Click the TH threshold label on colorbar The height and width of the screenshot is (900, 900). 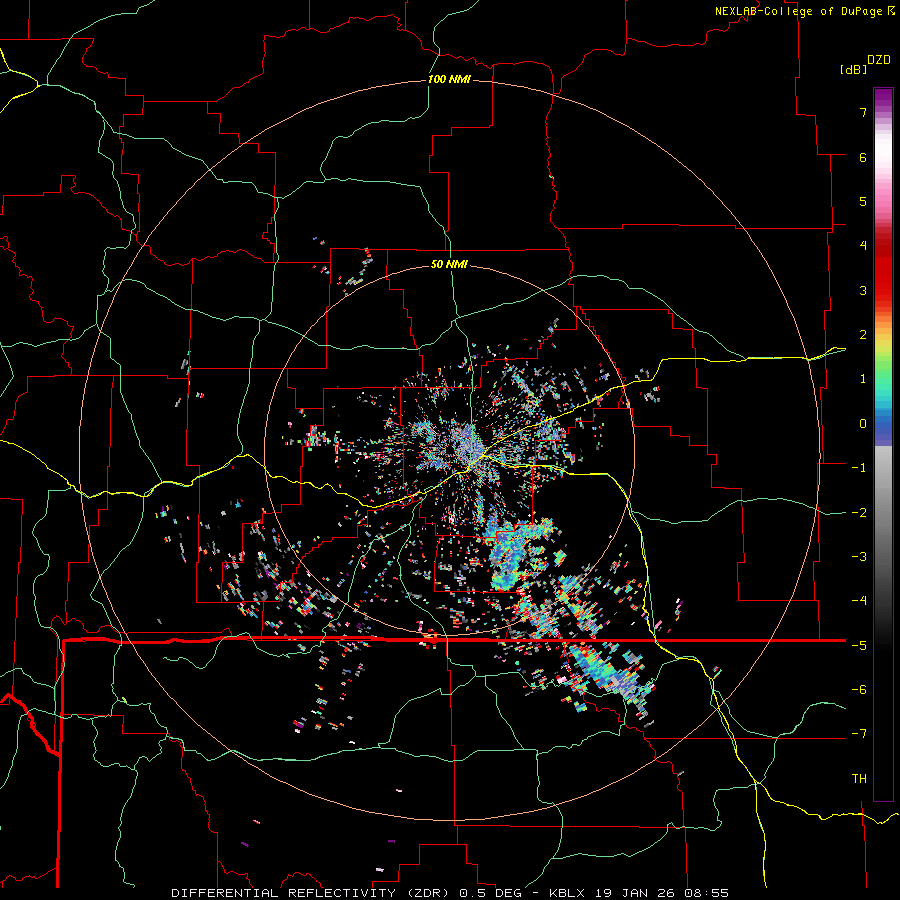click(x=859, y=779)
